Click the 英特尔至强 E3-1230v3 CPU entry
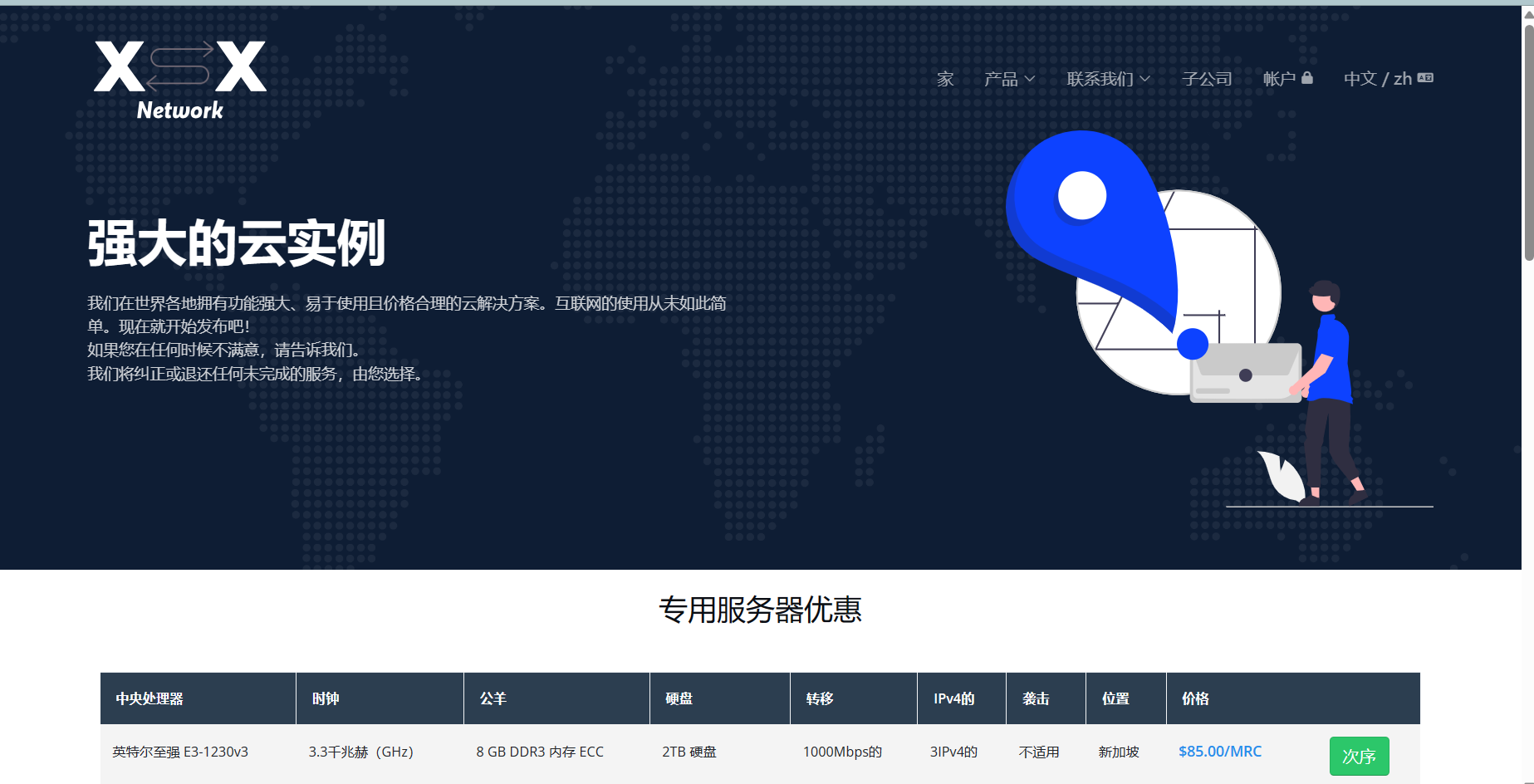This screenshot has height=784, width=1534. tap(179, 752)
